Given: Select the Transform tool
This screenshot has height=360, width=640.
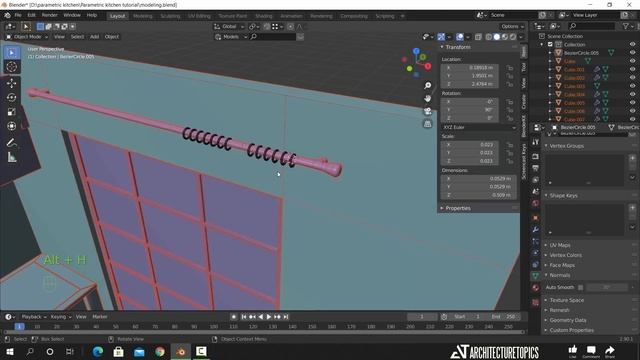Looking at the screenshot, I should coord(11,126).
